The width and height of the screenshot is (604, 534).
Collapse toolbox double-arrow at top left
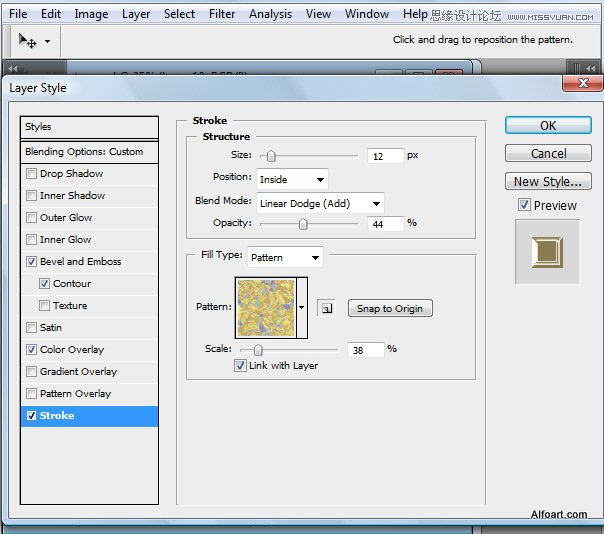(13, 69)
